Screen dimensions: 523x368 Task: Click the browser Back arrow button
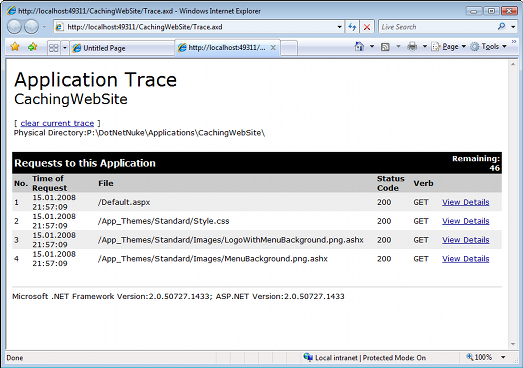coord(14,27)
